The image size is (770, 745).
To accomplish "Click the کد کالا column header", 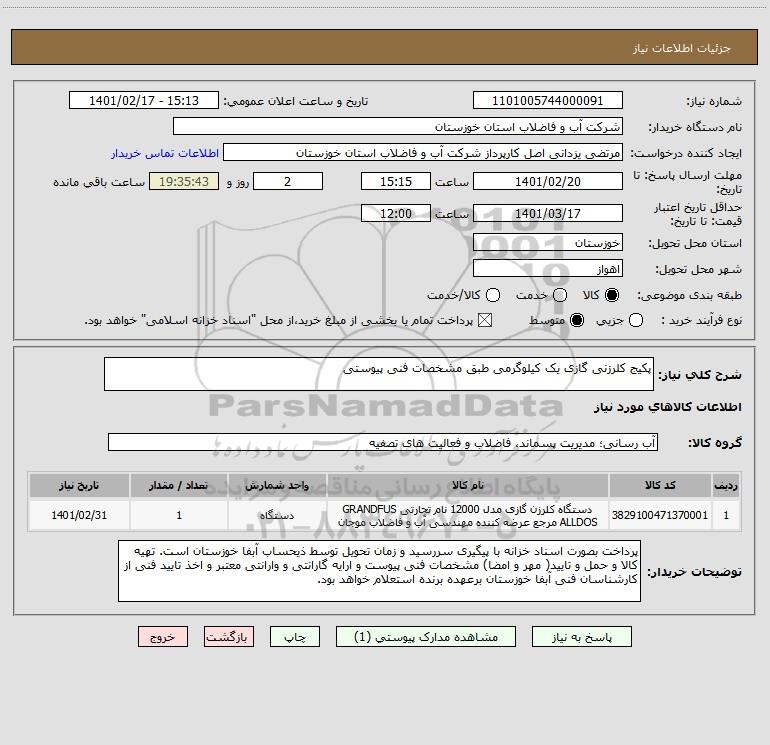I will click(660, 485).
